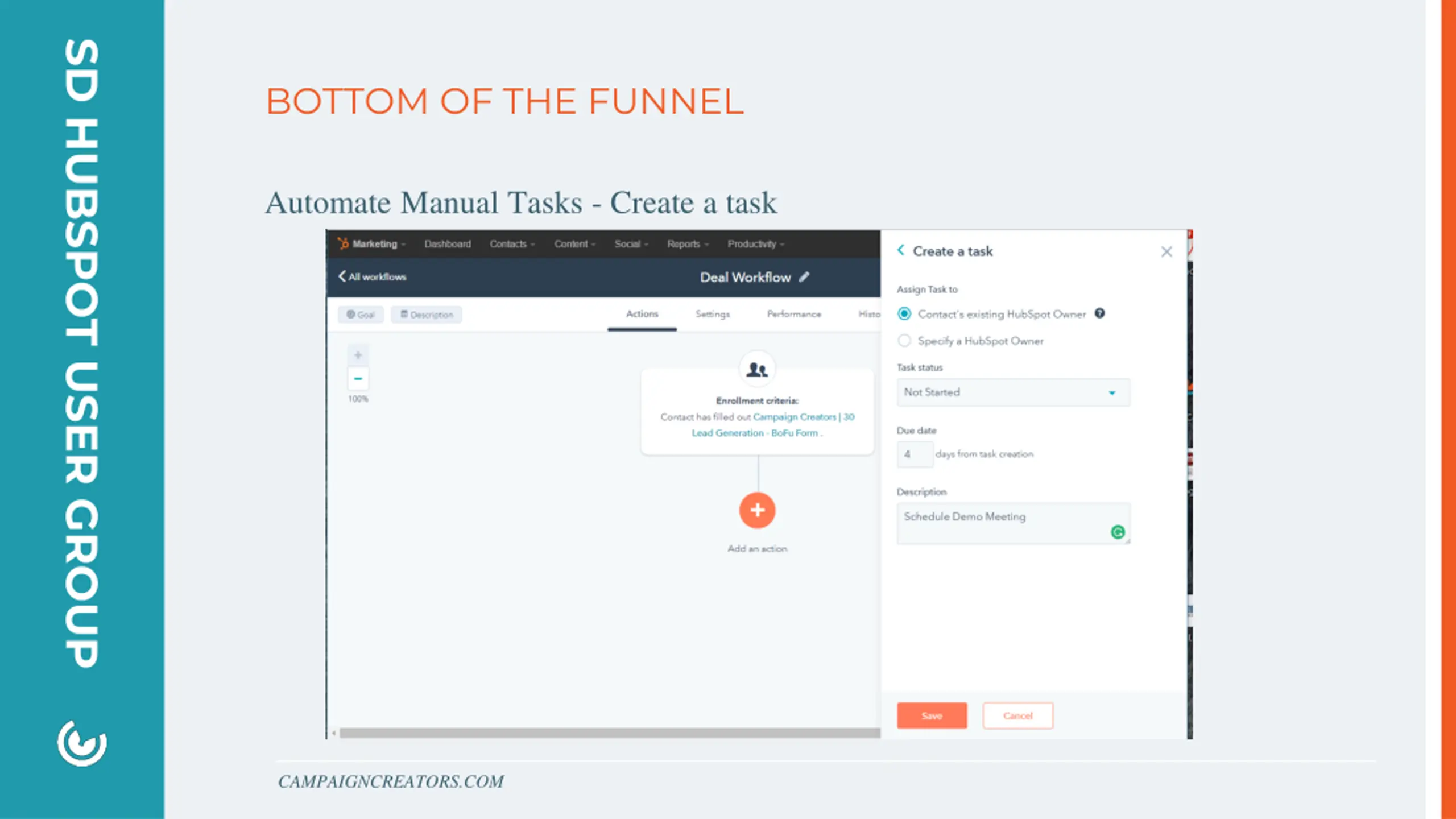
Task: Select Contact's existing HubSpot Owner radio
Action: [904, 314]
